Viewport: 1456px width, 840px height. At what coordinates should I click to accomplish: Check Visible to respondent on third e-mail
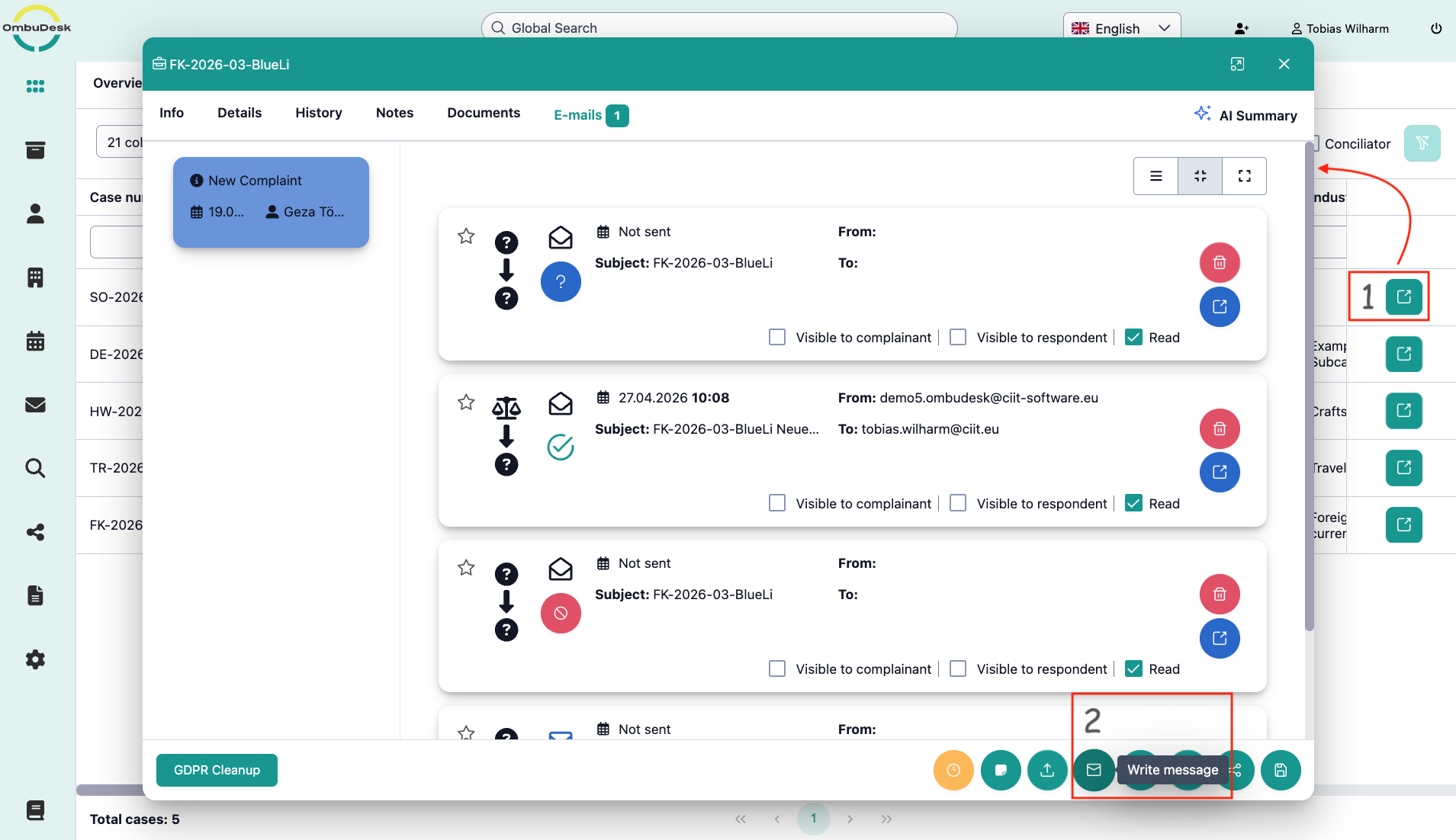(958, 668)
